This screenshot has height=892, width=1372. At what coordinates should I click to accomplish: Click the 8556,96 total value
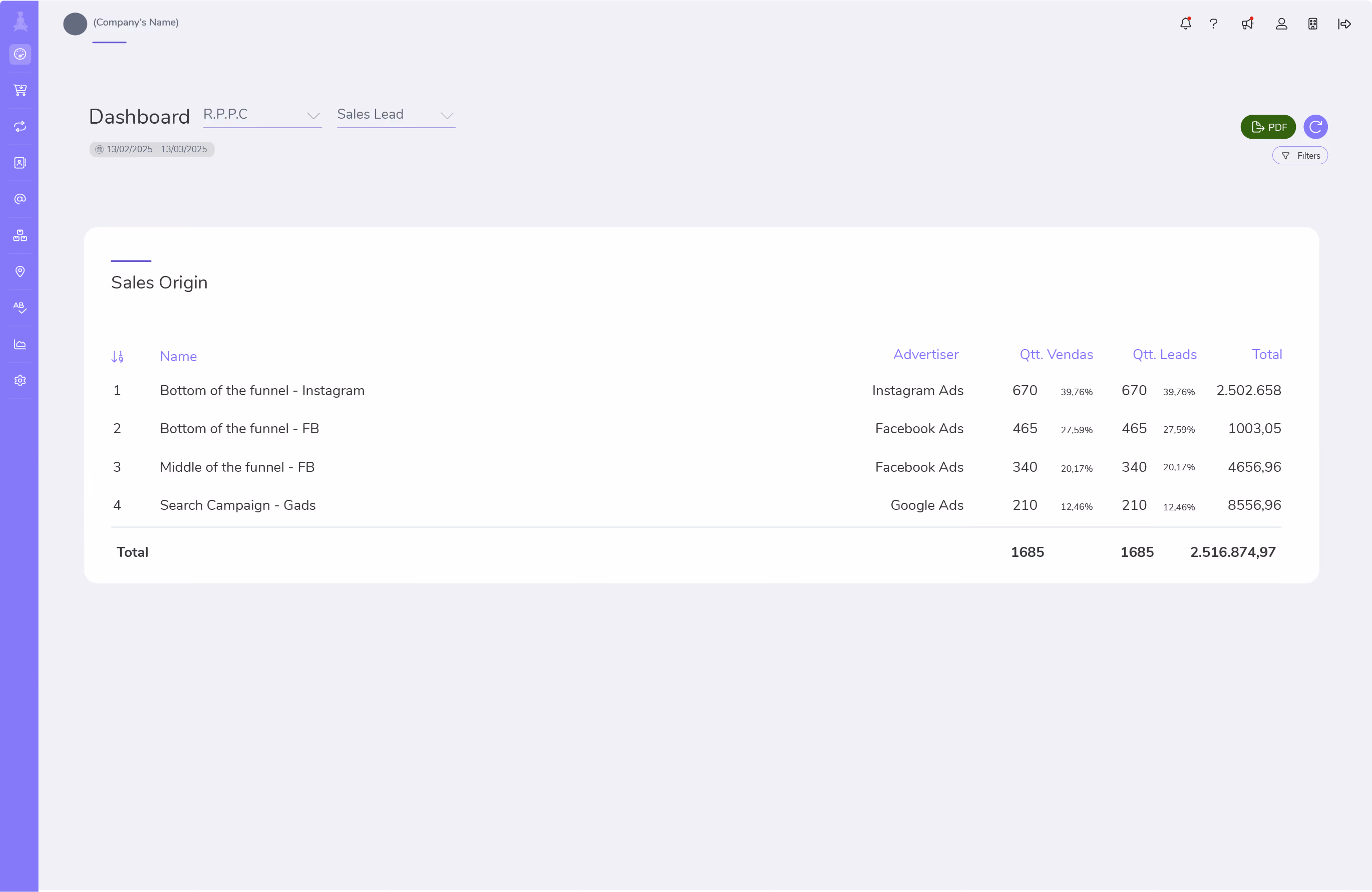click(x=1254, y=505)
